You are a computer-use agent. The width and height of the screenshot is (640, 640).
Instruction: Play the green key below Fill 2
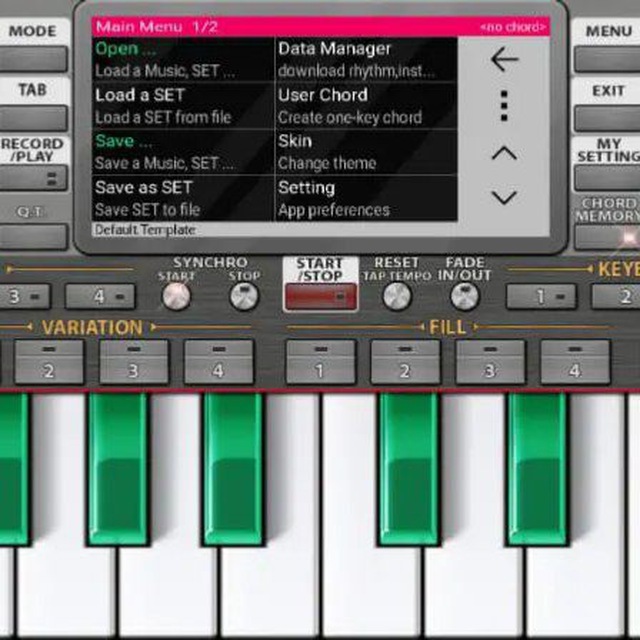coord(409,467)
